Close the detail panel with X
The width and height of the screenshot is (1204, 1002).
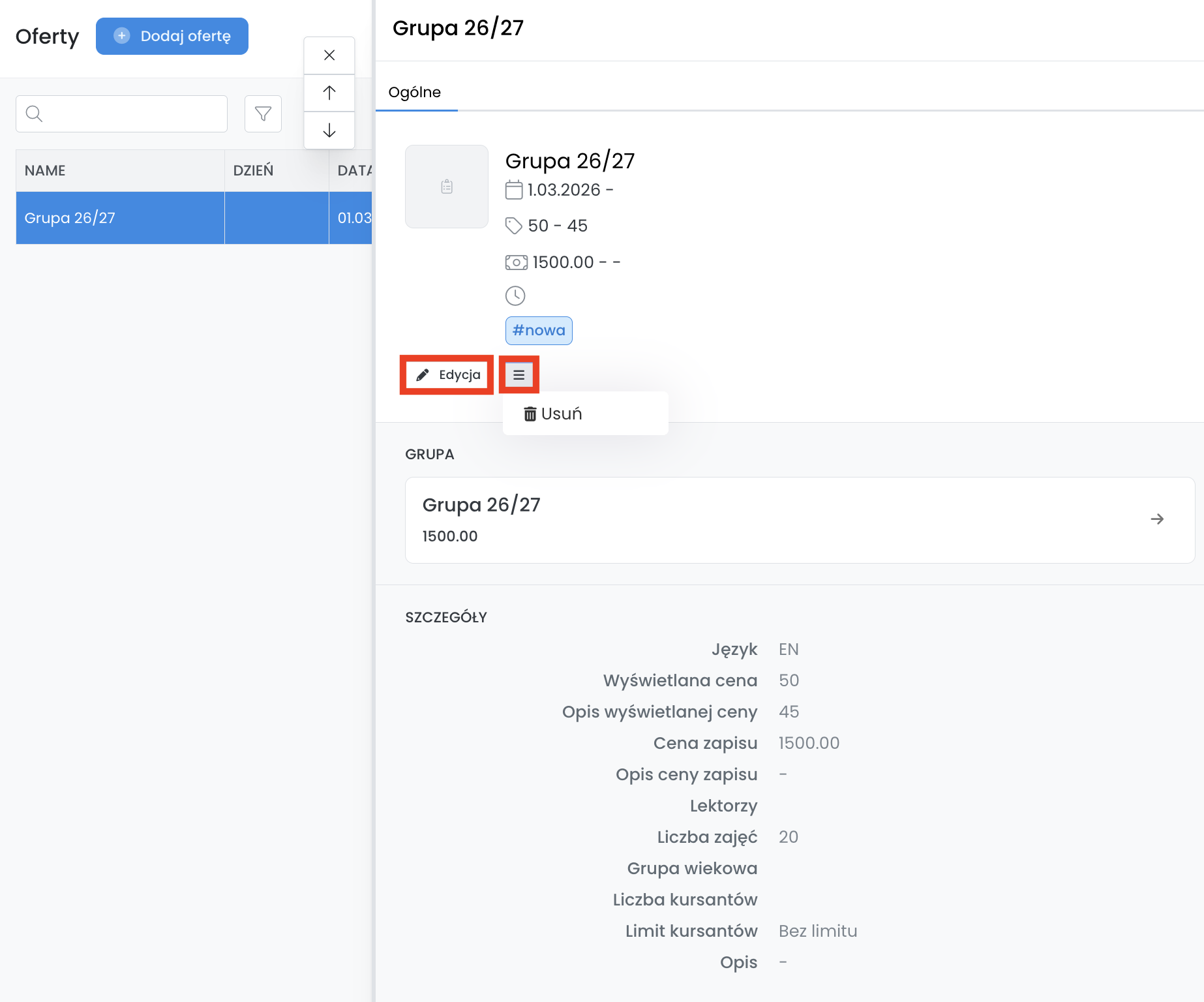[x=329, y=55]
